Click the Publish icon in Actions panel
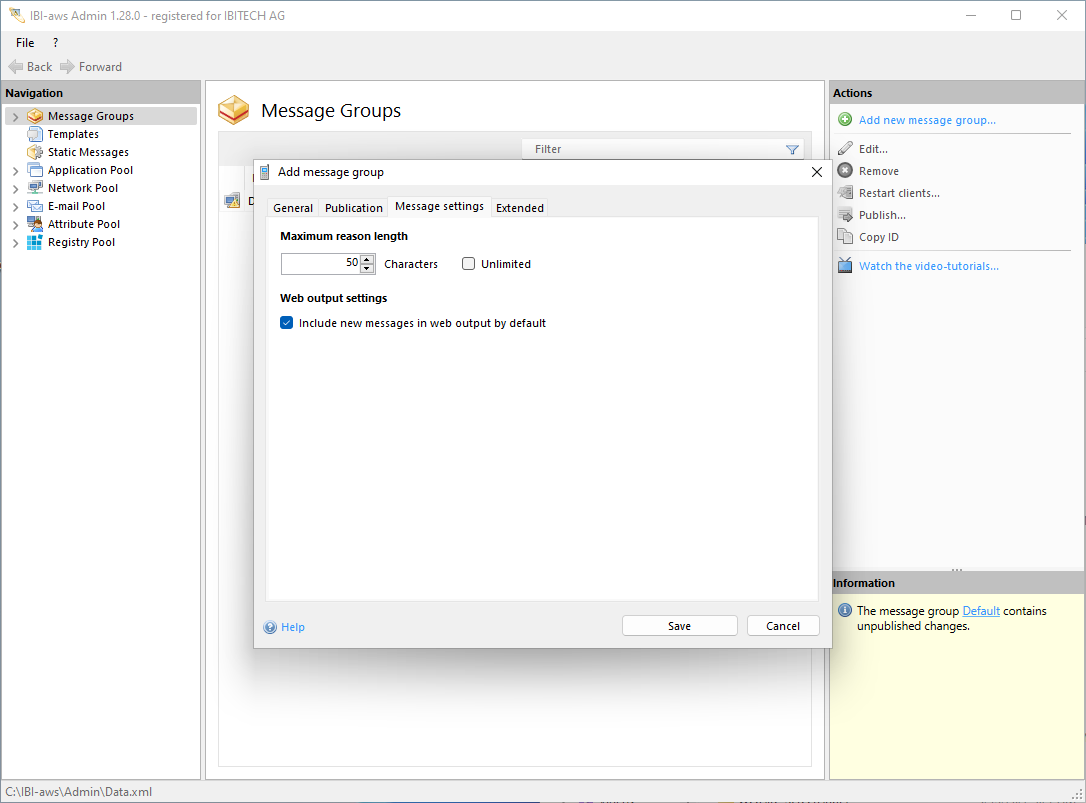1086x803 pixels. click(x=845, y=215)
